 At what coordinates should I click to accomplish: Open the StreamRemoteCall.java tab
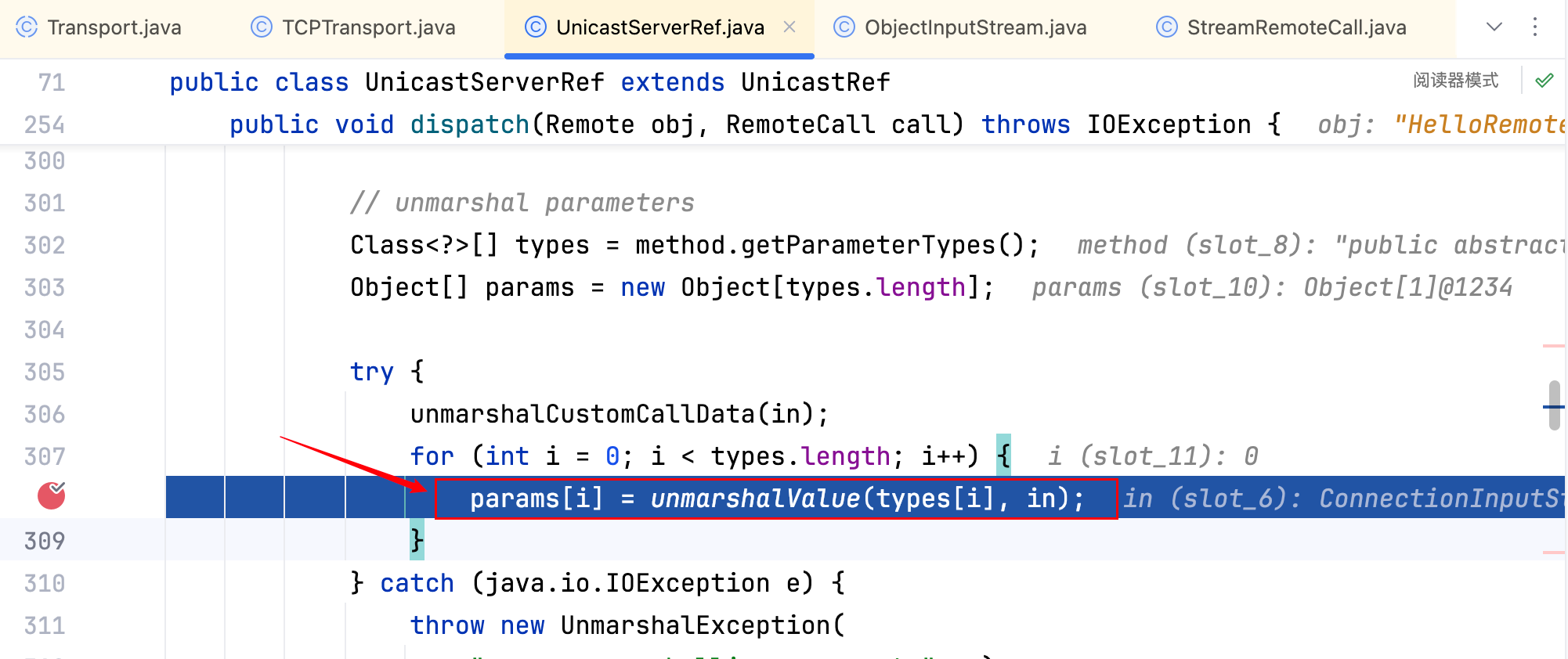click(1296, 27)
